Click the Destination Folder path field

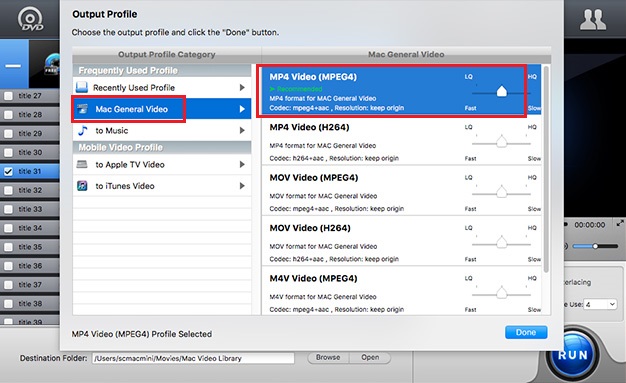click(193, 358)
